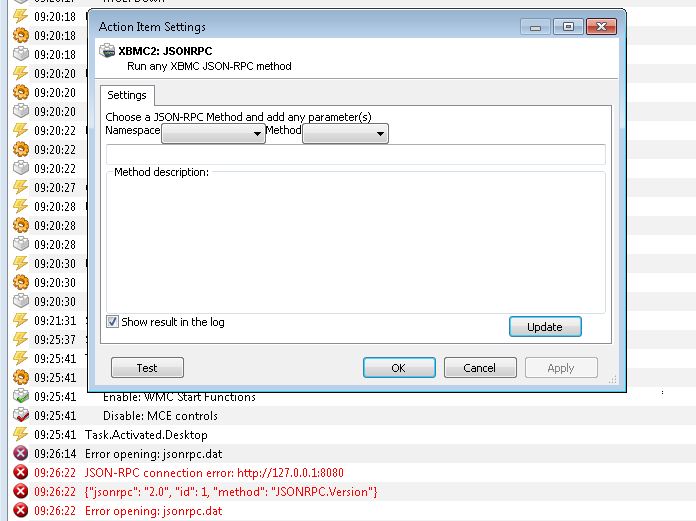
Task: Click the Update button
Action: click(545, 327)
